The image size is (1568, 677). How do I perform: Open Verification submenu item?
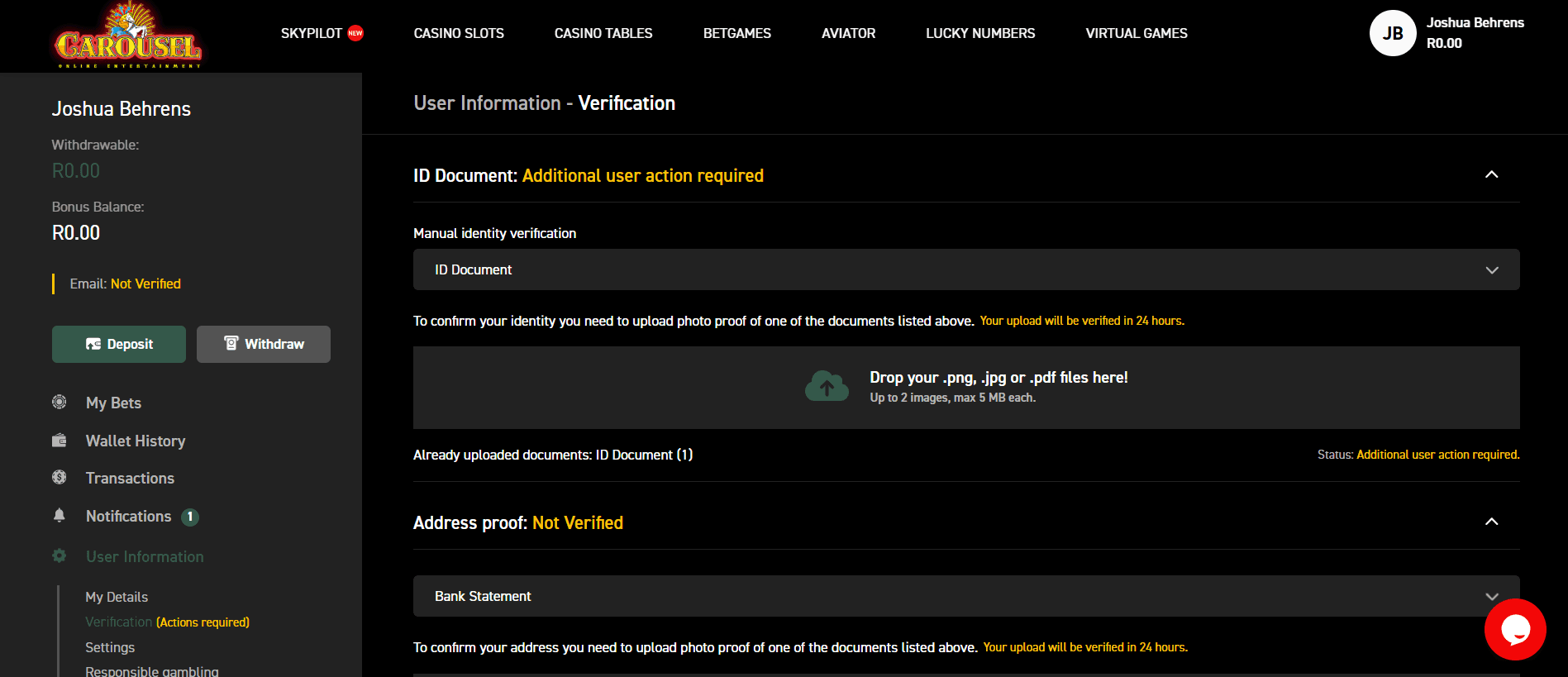pyautogui.click(x=118, y=622)
